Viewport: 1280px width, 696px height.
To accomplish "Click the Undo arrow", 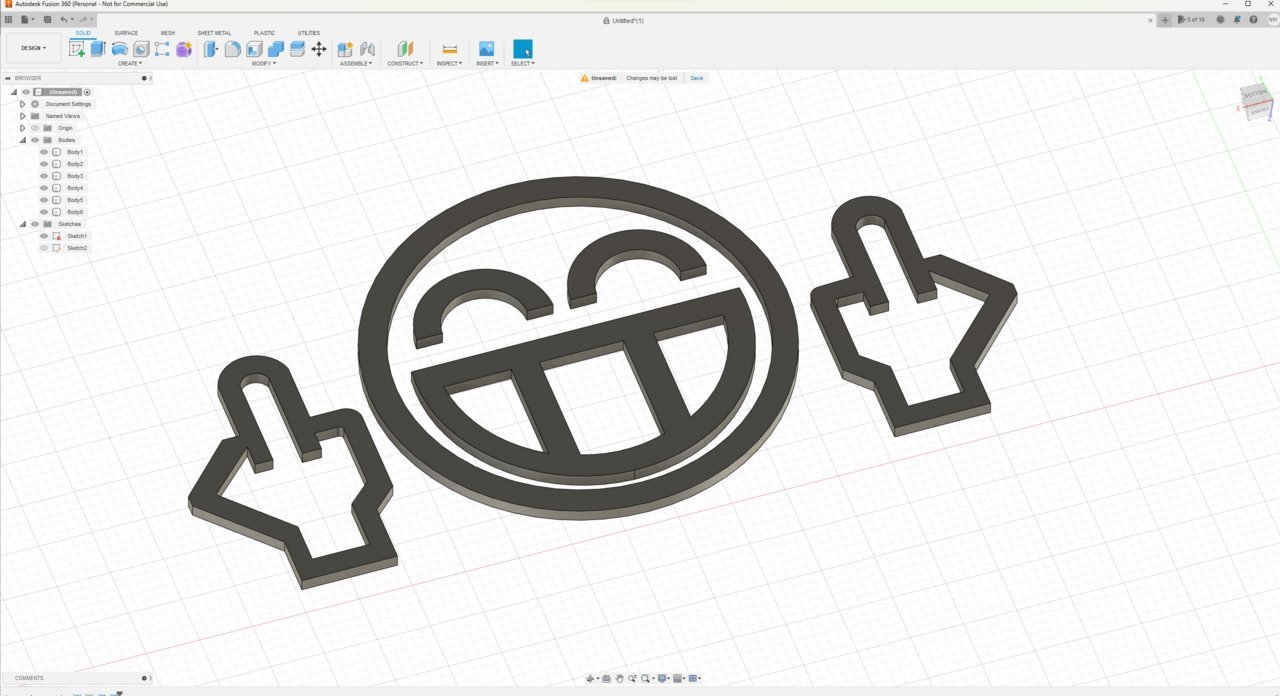I will [x=65, y=20].
